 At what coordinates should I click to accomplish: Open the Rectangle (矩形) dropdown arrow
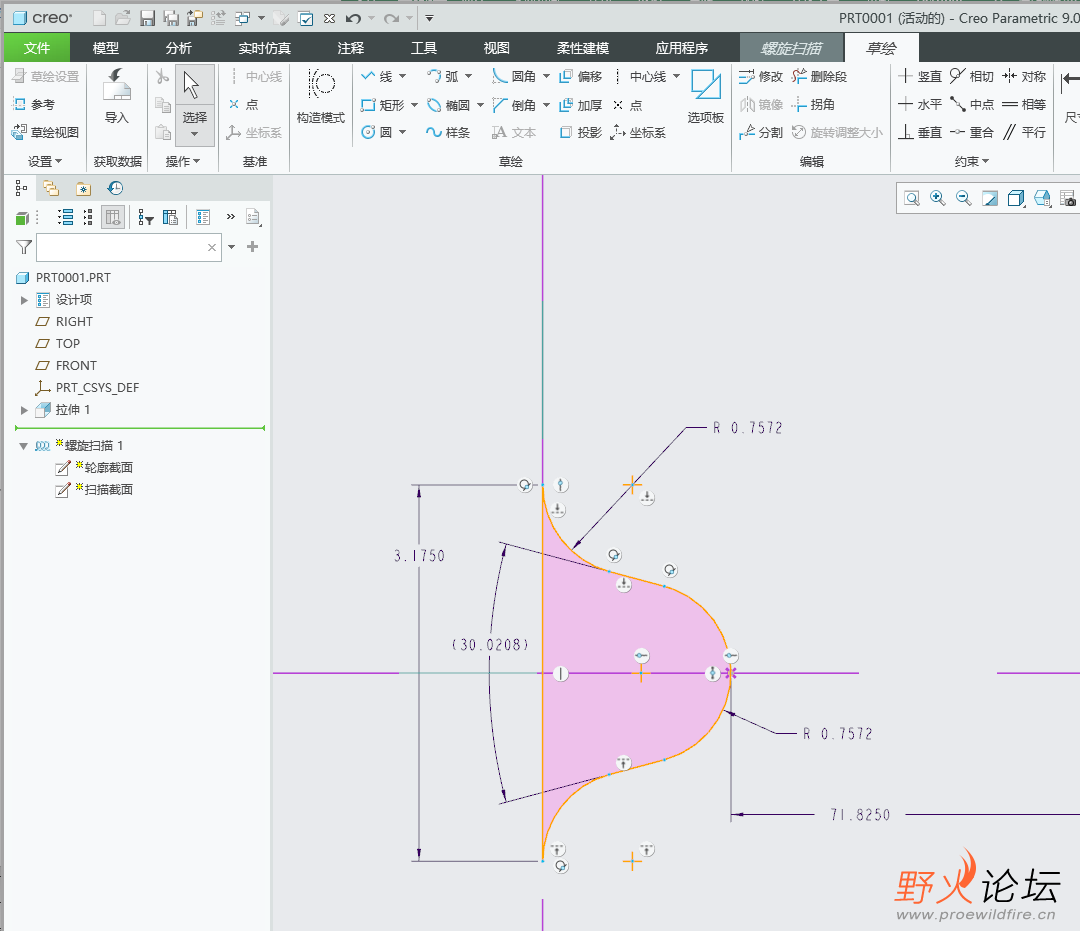pyautogui.click(x=414, y=105)
